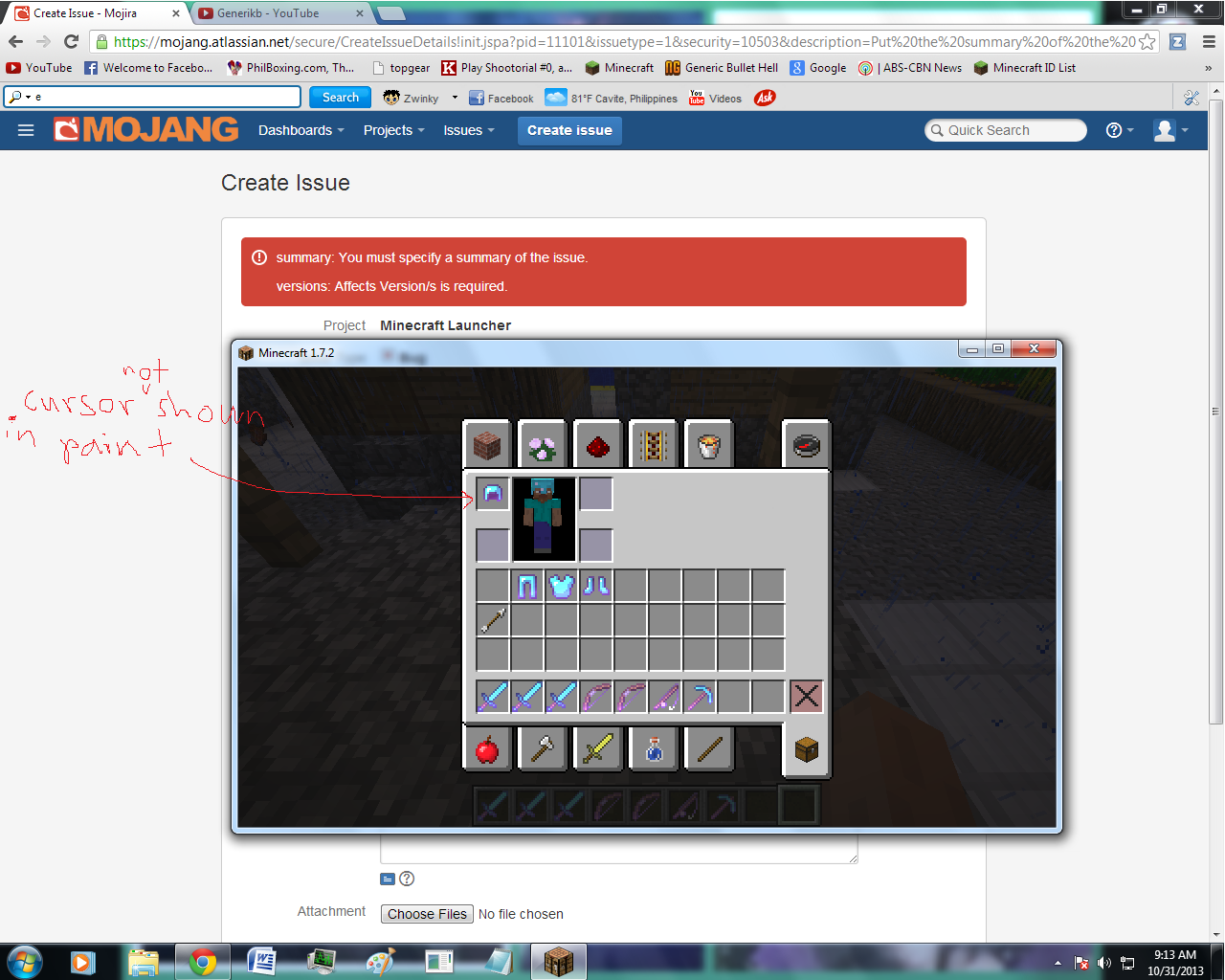Click the player character preview

[544, 519]
